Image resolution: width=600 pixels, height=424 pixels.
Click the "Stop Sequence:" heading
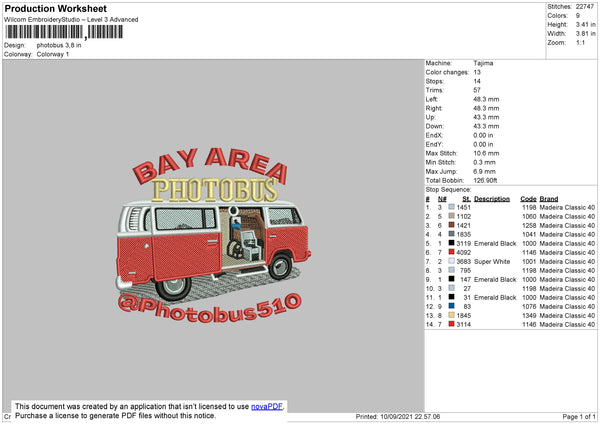click(448, 190)
